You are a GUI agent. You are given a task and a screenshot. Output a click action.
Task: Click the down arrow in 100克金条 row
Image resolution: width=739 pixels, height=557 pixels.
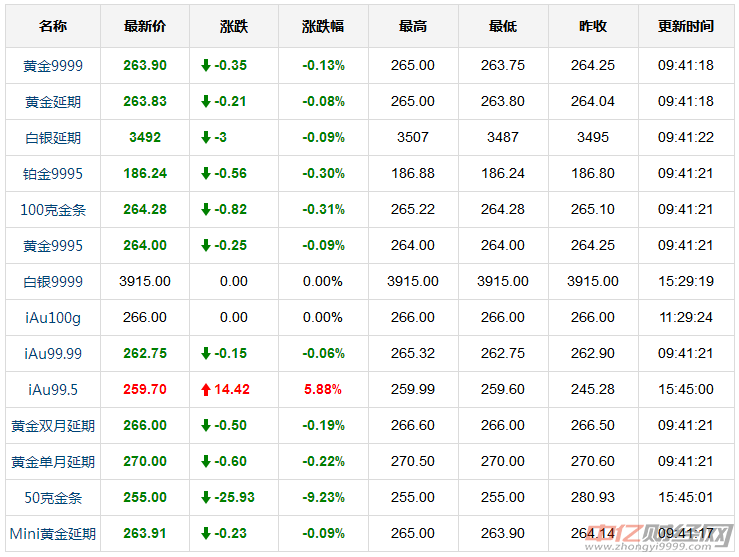(206, 210)
